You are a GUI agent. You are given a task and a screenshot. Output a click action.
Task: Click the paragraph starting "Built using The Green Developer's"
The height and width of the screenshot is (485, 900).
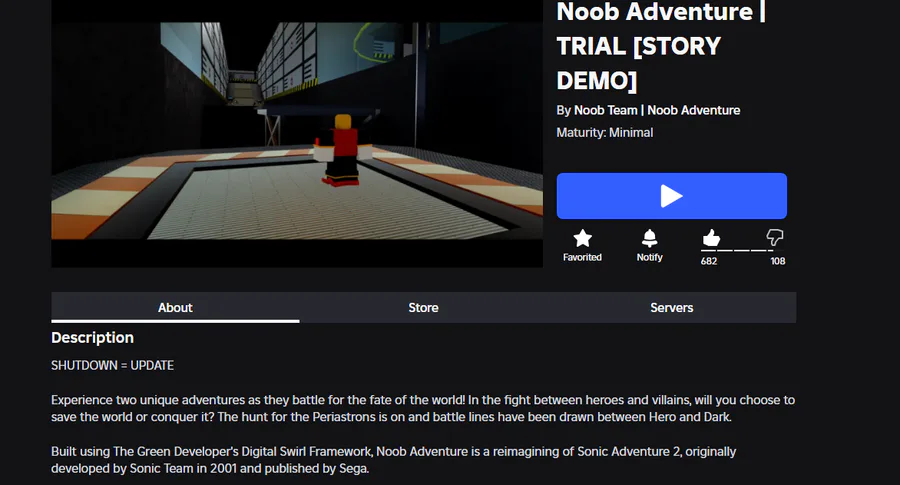point(393,460)
